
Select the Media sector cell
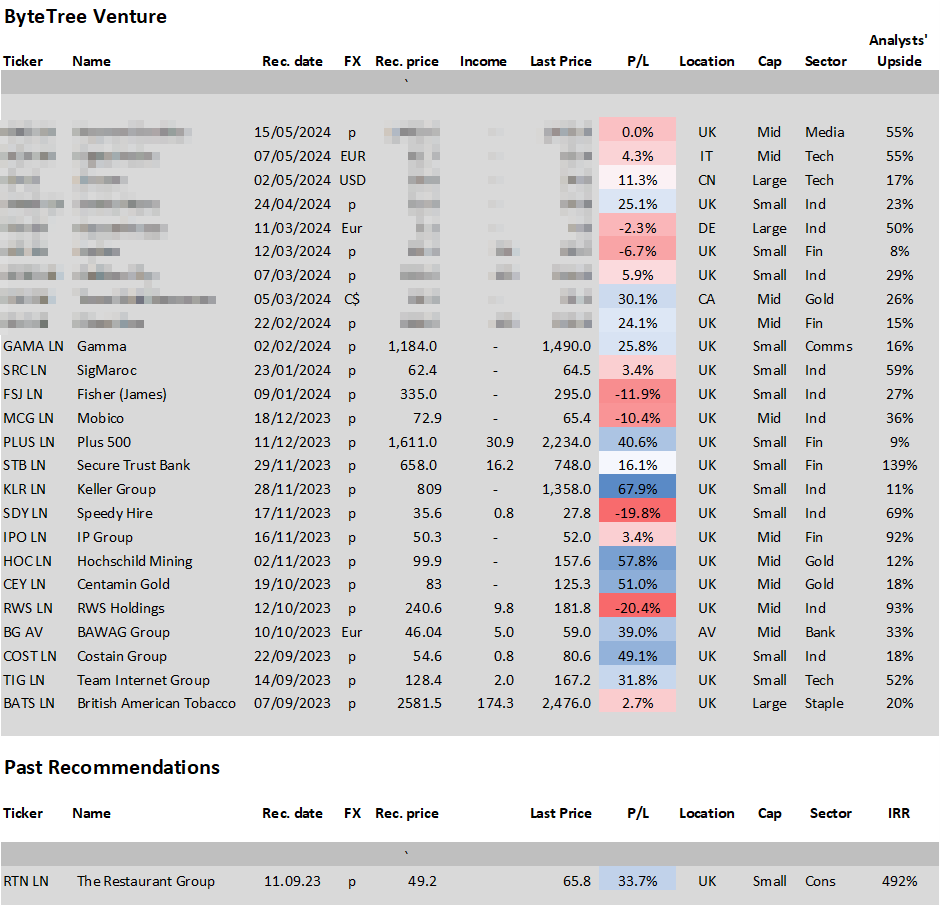click(x=824, y=132)
